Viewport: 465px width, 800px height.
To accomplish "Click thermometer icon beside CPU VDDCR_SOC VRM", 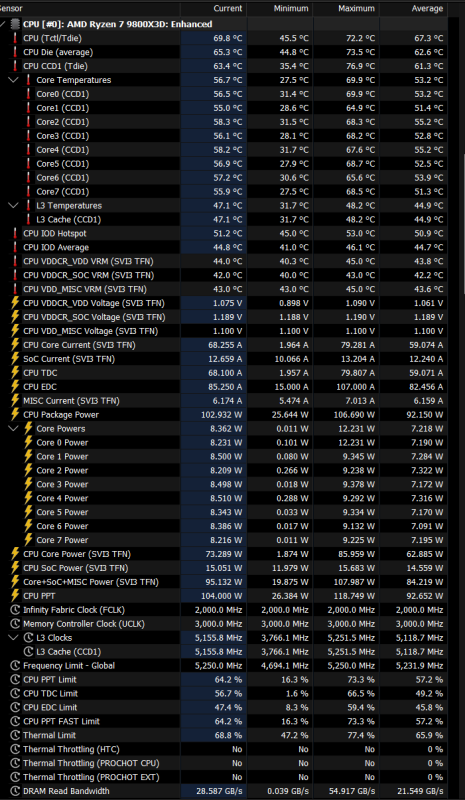I will 15,275.
